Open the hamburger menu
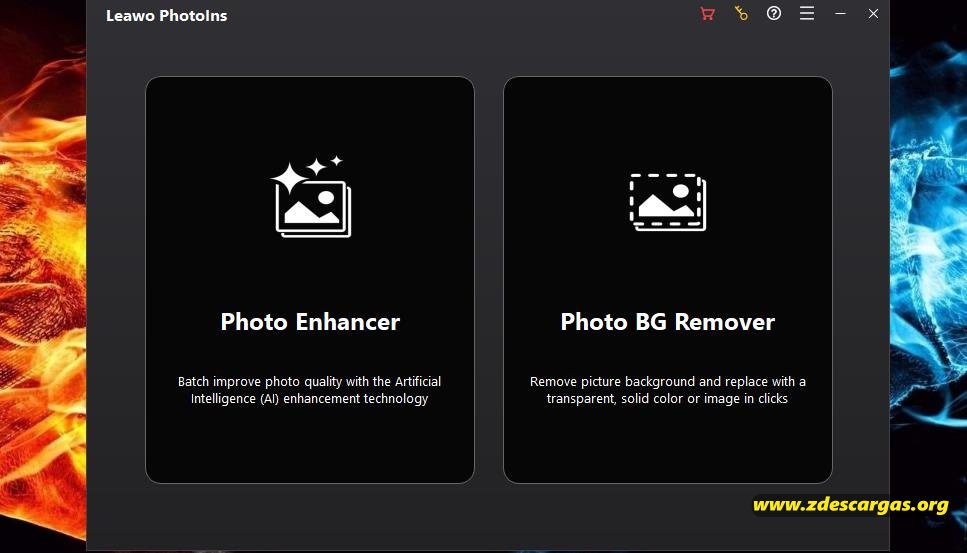 pyautogui.click(x=807, y=14)
